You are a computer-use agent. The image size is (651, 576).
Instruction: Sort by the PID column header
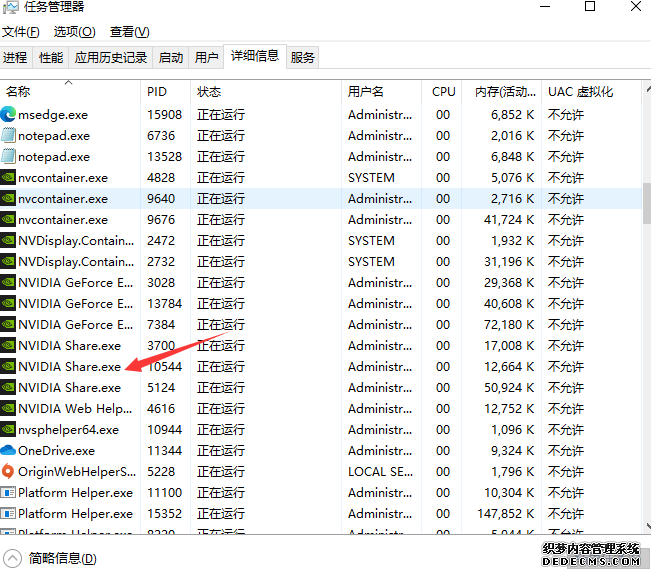tap(165, 91)
